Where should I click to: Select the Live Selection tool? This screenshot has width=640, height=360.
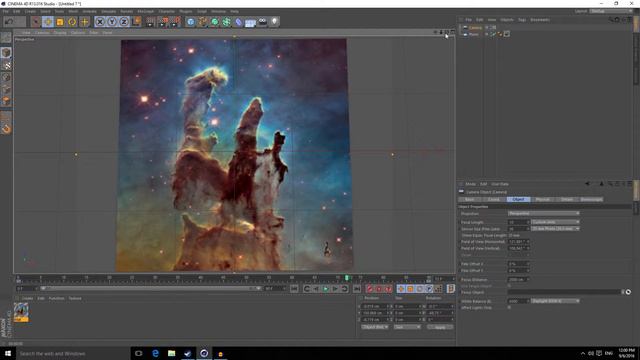(36, 22)
